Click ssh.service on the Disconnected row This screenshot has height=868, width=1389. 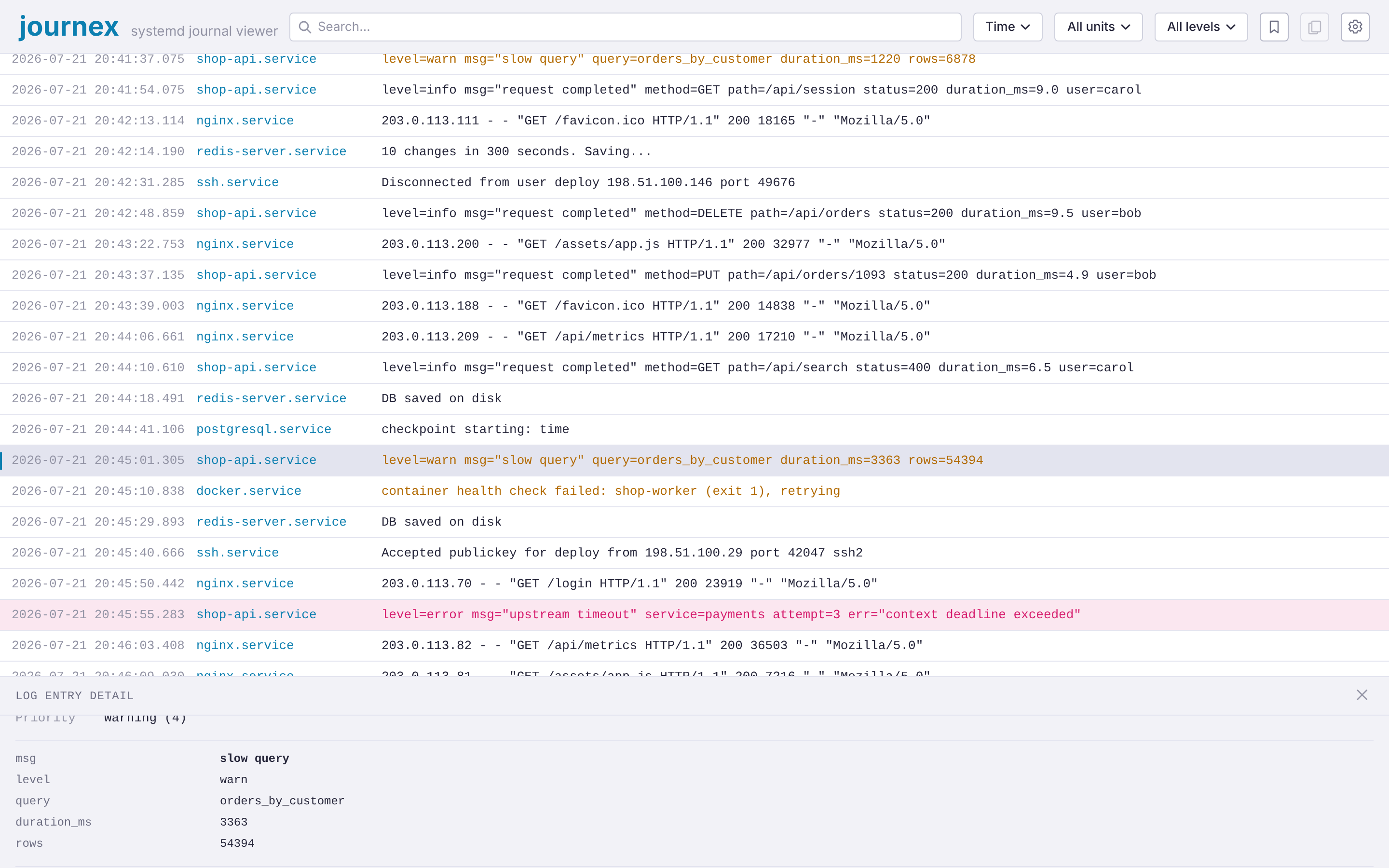point(237,183)
